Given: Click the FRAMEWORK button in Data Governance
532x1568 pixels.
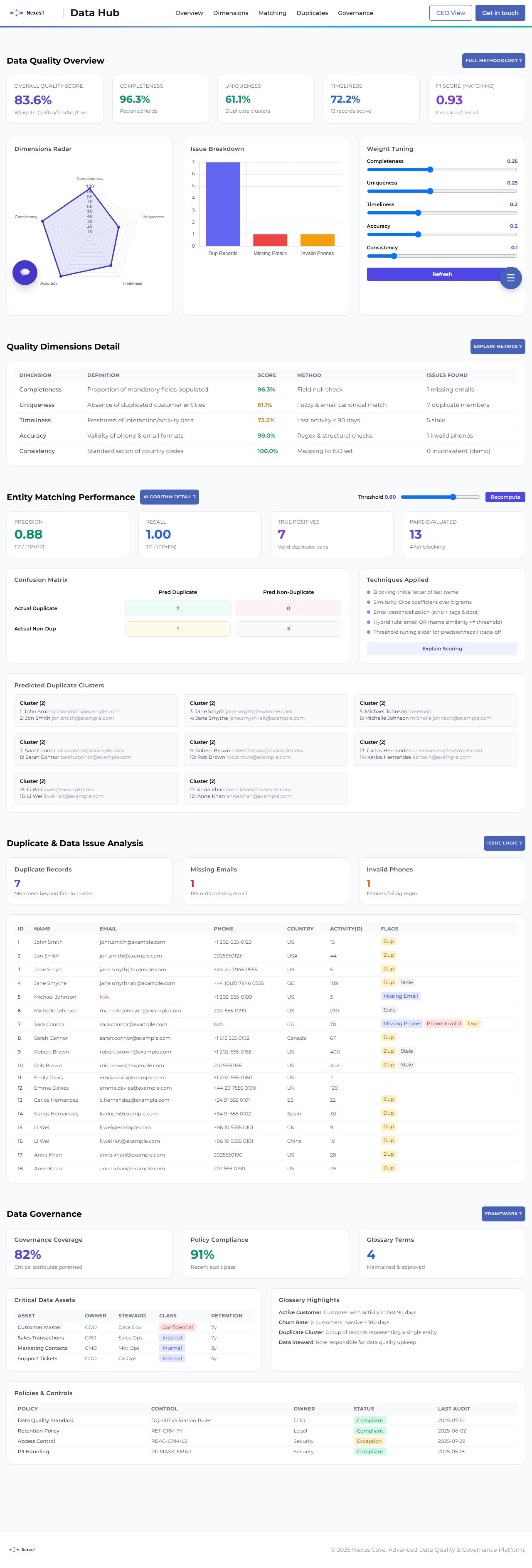Looking at the screenshot, I should click(503, 1214).
